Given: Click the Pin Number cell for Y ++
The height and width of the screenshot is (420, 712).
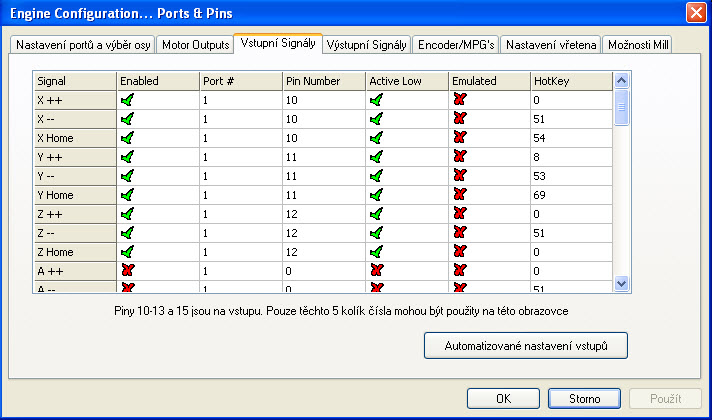Looking at the screenshot, I should click(x=323, y=157).
